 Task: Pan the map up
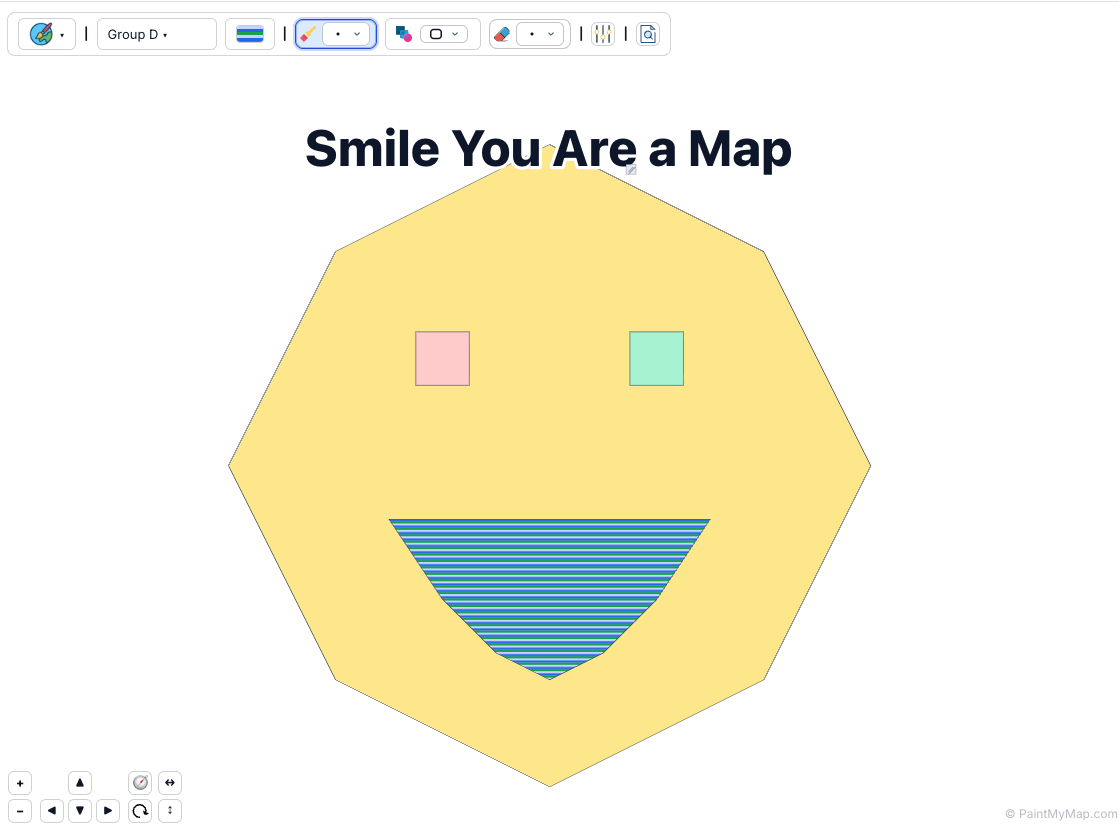pyautogui.click(x=80, y=783)
